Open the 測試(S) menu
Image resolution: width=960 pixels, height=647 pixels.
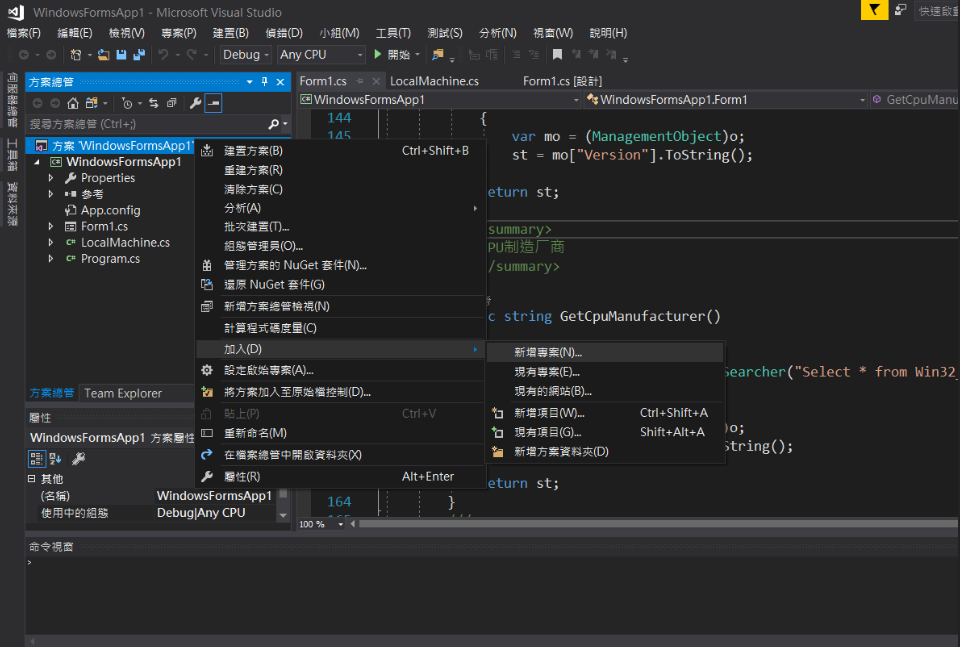[444, 32]
